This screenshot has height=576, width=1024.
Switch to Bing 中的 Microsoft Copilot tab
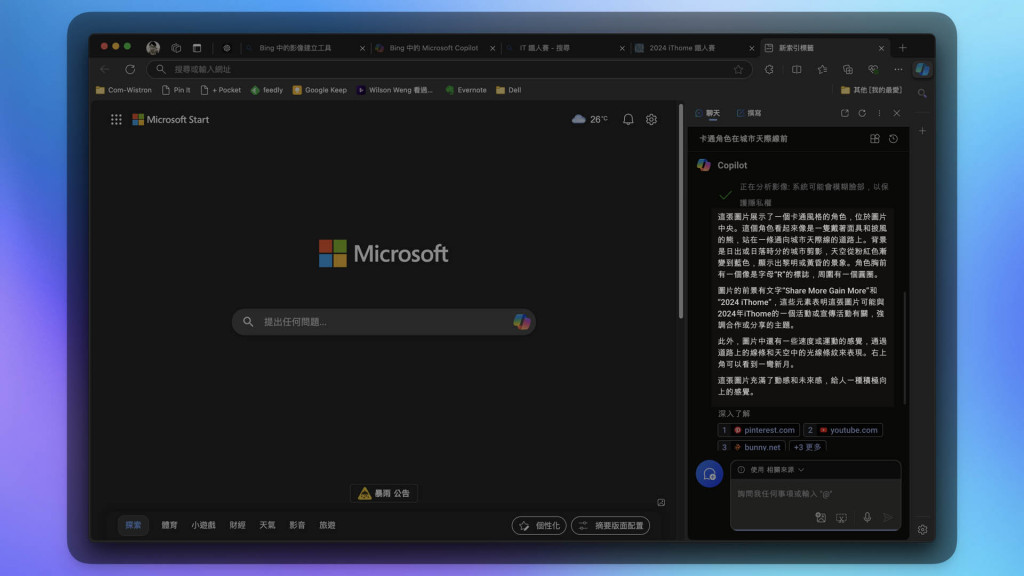point(434,48)
